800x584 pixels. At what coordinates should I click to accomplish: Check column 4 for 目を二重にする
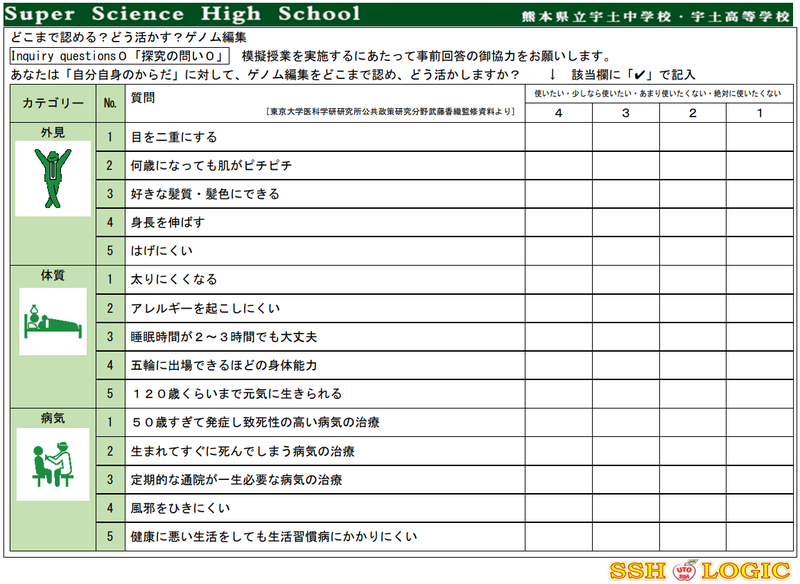(x=558, y=137)
